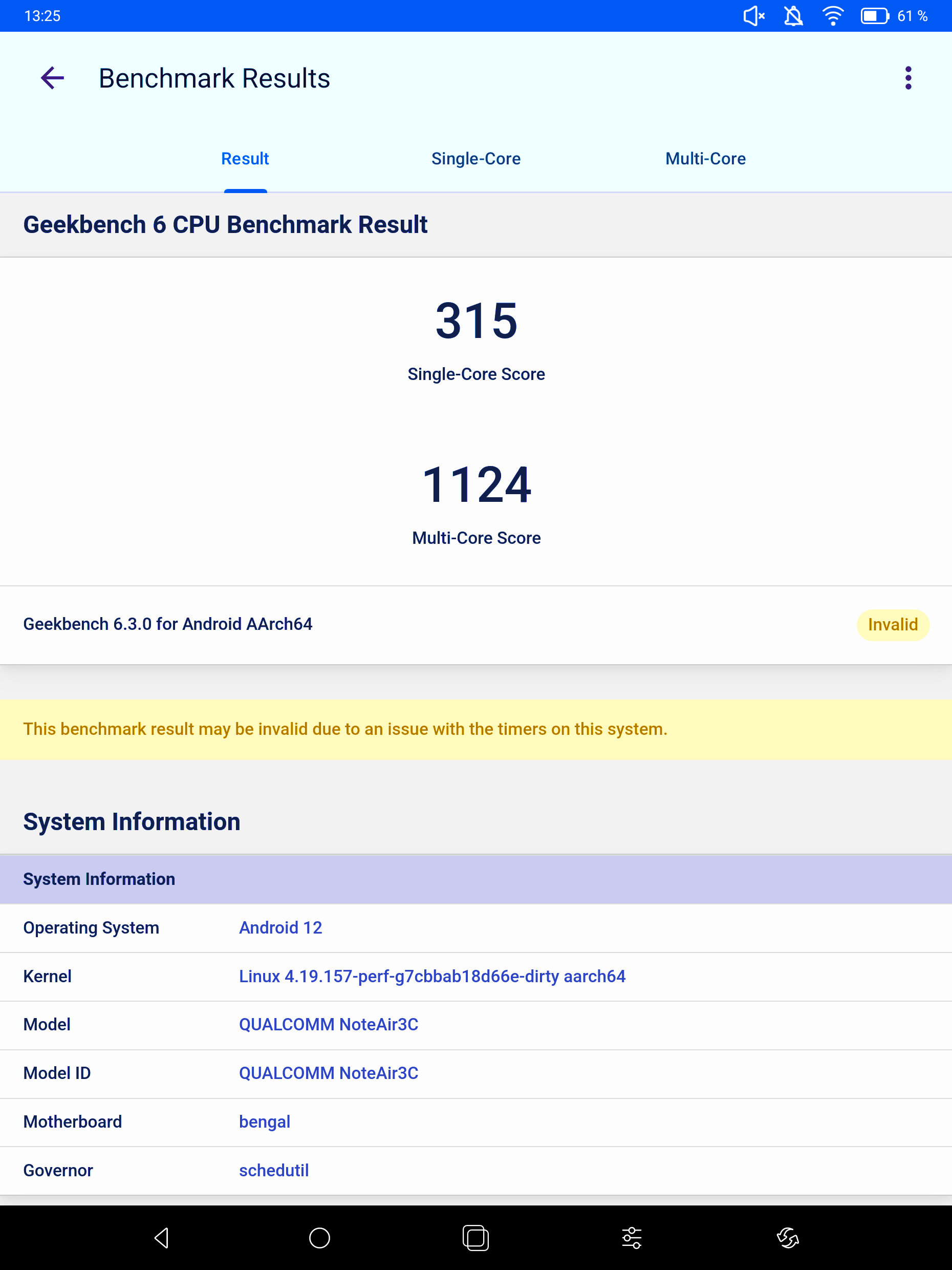
Task: Tap the 1124 multi-core score
Action: click(477, 485)
